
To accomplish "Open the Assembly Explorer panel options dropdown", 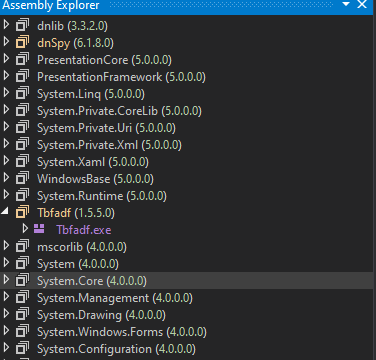I will (346, 4).
